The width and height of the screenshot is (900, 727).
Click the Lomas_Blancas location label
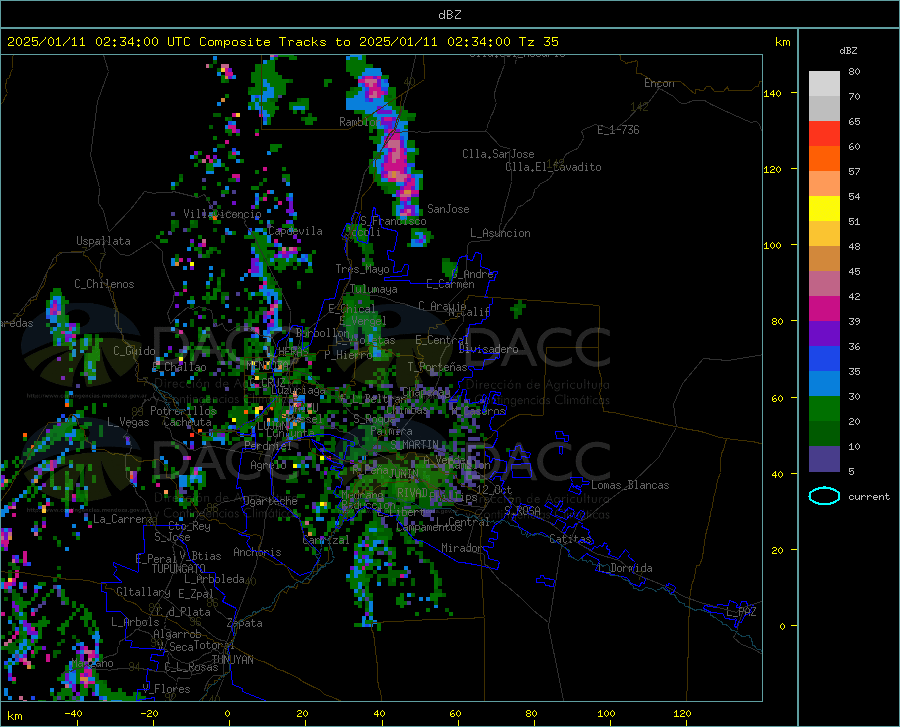click(x=630, y=485)
